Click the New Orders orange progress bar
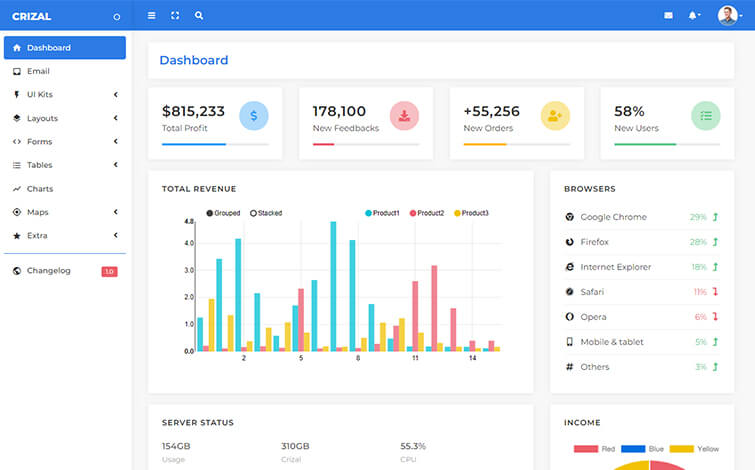 point(485,144)
